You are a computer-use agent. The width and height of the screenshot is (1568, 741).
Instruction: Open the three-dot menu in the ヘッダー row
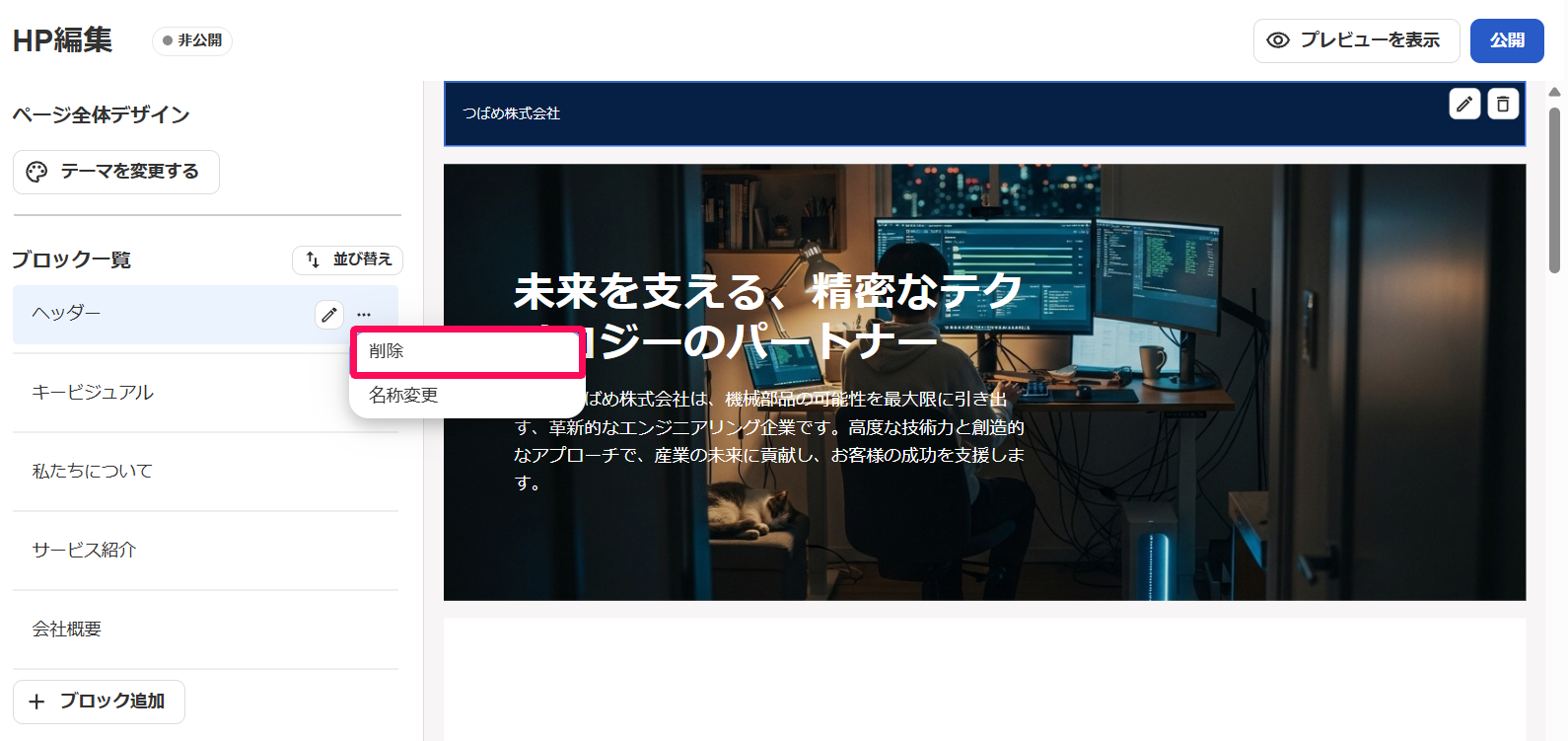coord(364,315)
